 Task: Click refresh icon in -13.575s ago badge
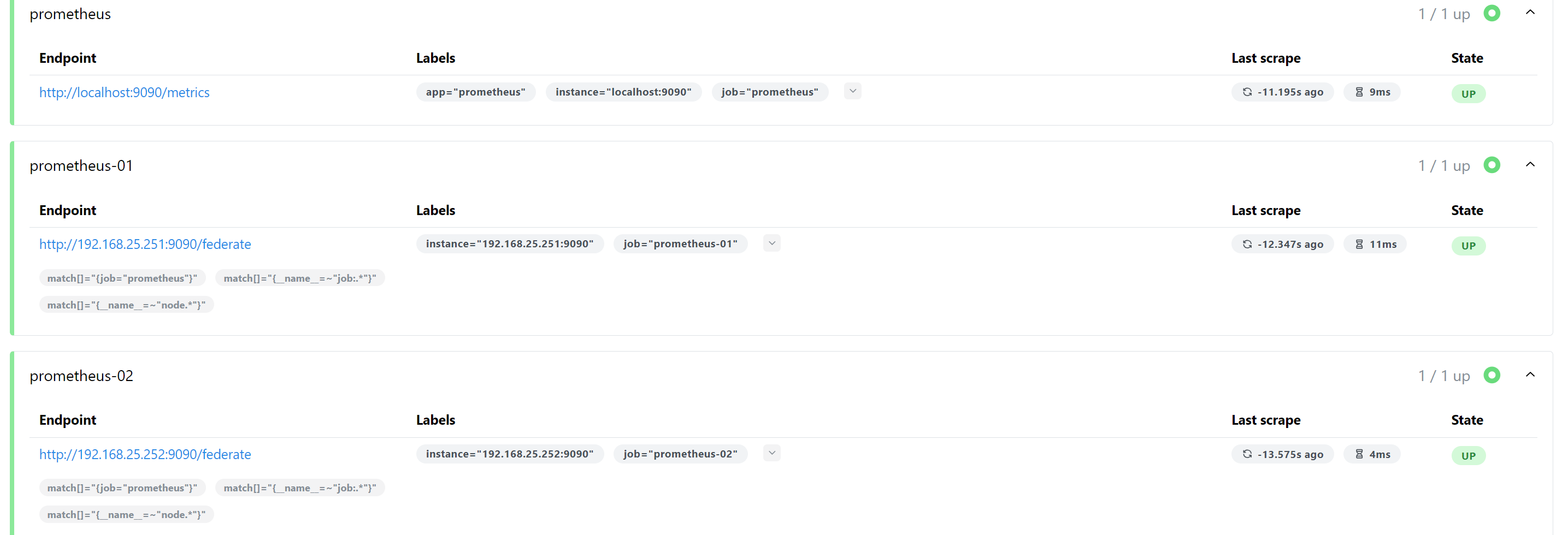[1247, 454]
